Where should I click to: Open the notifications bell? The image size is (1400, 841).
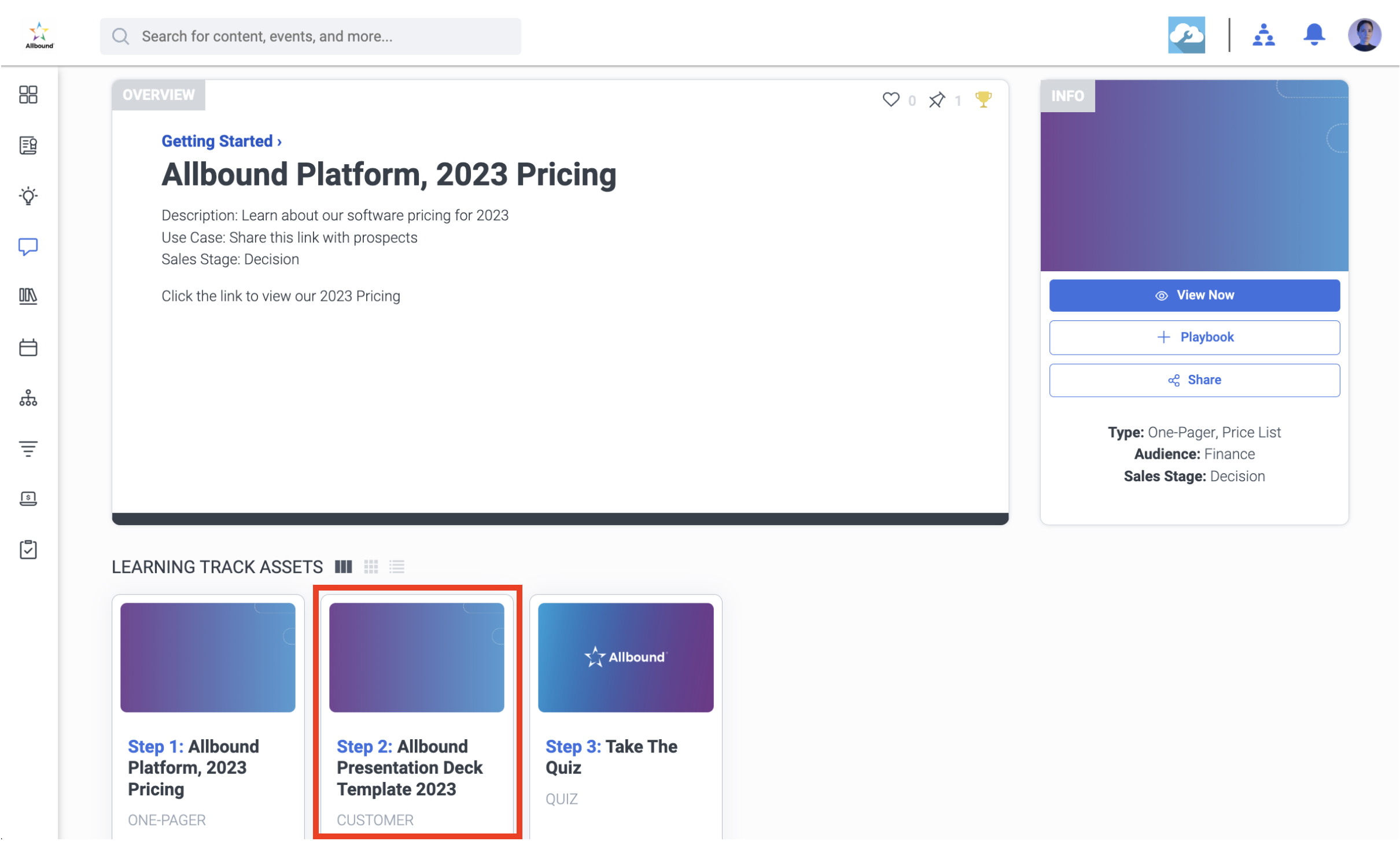pyautogui.click(x=1314, y=35)
